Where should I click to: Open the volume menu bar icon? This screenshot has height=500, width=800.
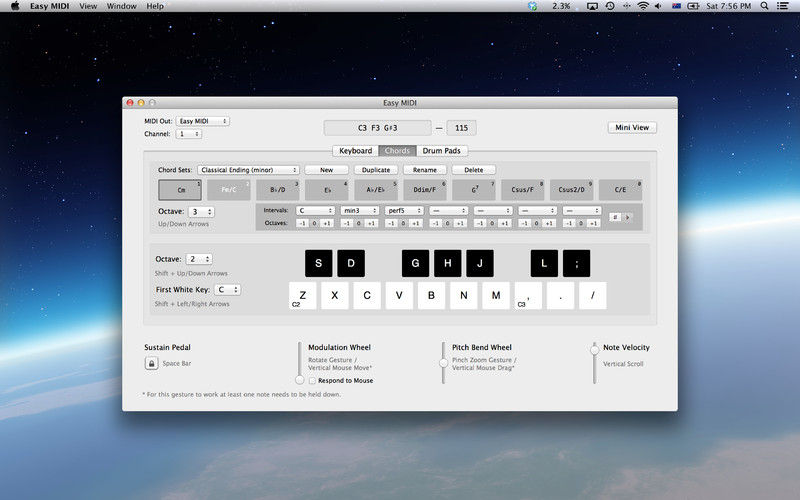(x=658, y=6)
